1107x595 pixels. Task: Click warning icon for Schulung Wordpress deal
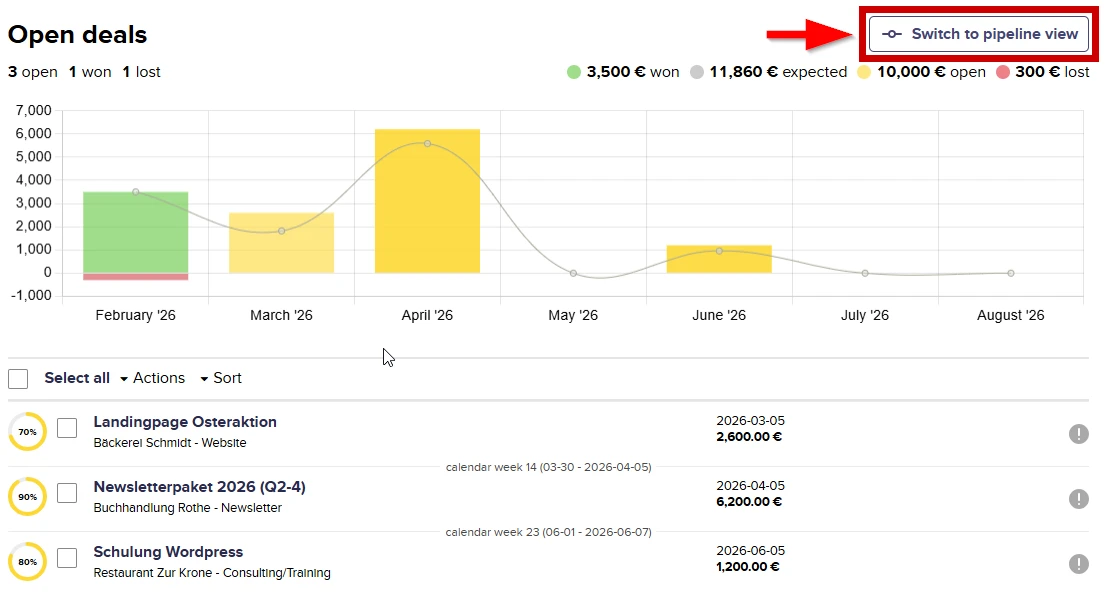[x=1079, y=564]
